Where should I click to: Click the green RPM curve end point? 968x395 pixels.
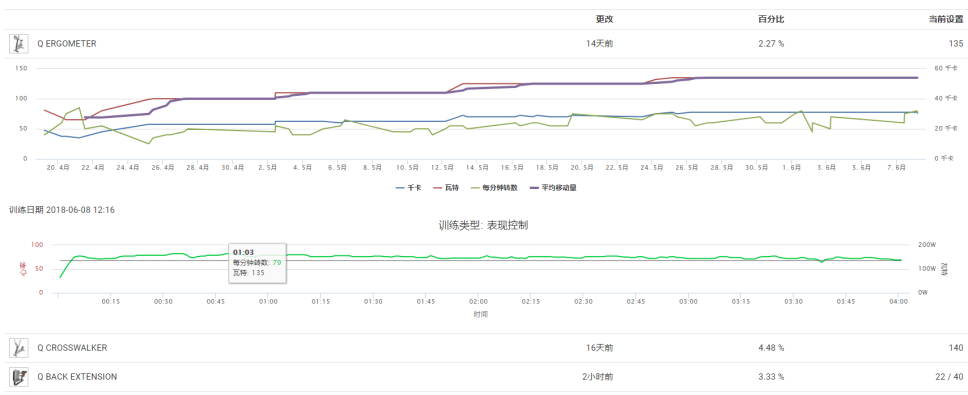pos(901,260)
